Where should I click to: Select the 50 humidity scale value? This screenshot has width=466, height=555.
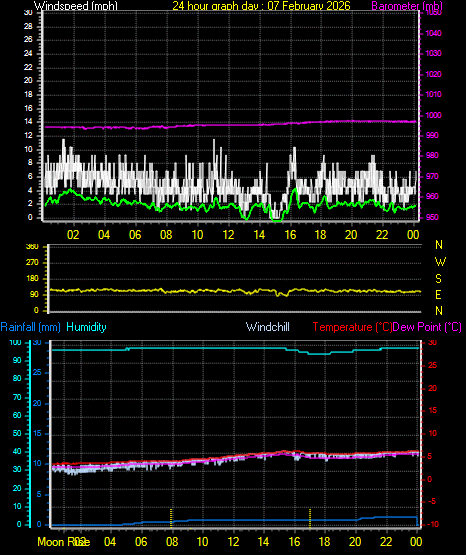coord(17,434)
